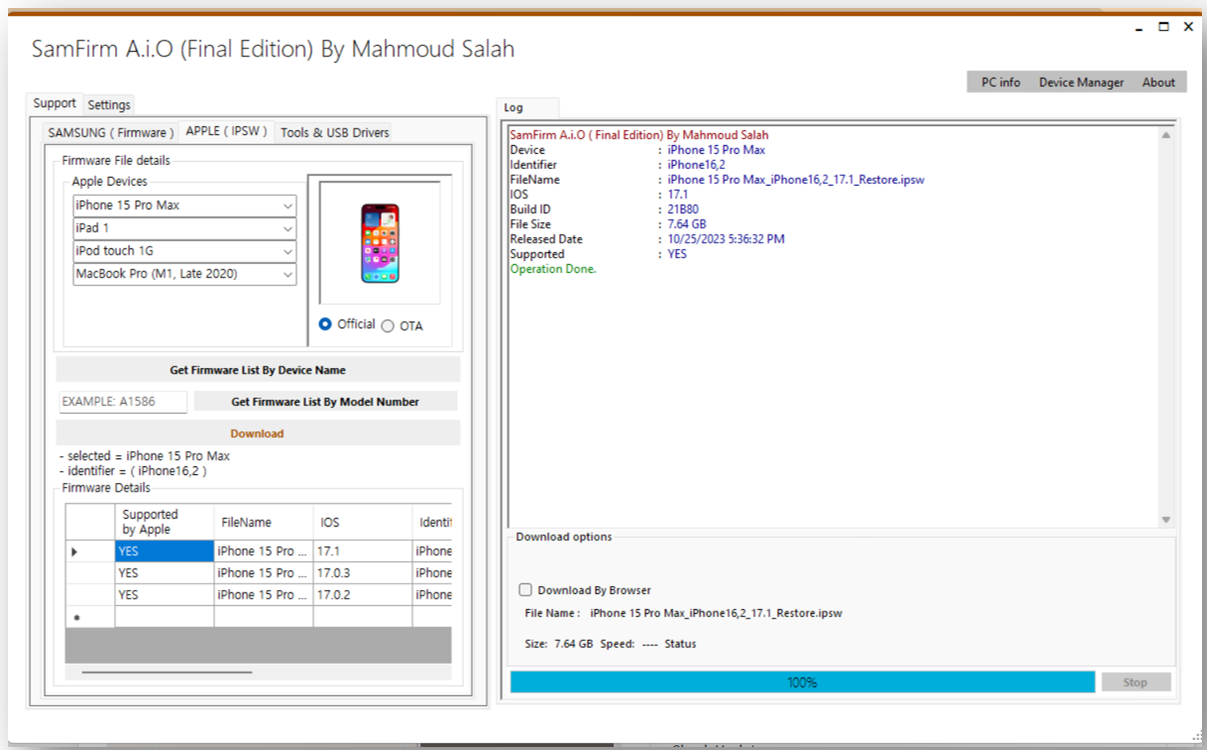
Task: Select the YES cell in the 17.0.3 row
Action: [x=164, y=573]
